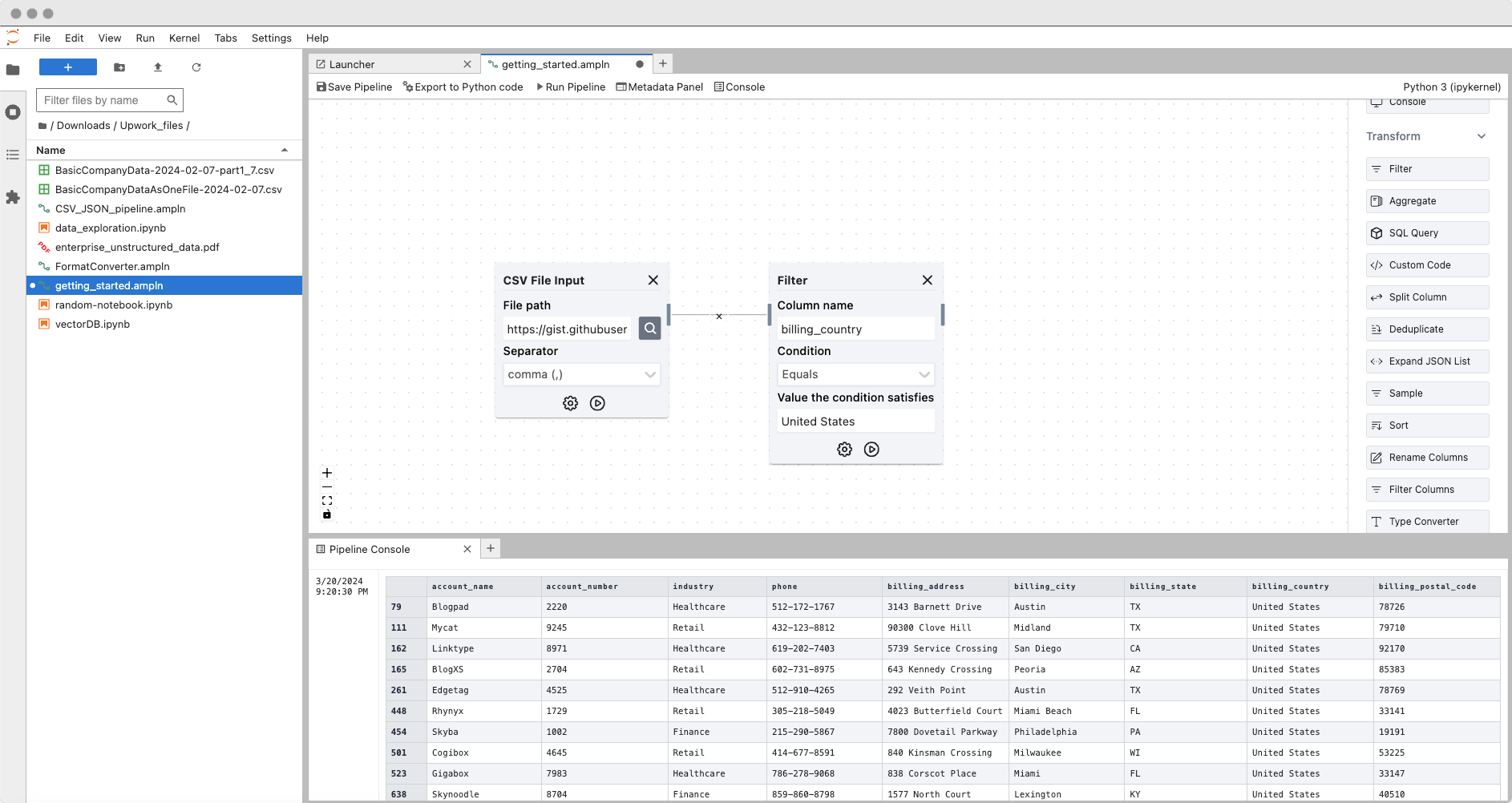Delete the edge between the two nodes
Viewport: 1512px width, 803px height.
[719, 317]
